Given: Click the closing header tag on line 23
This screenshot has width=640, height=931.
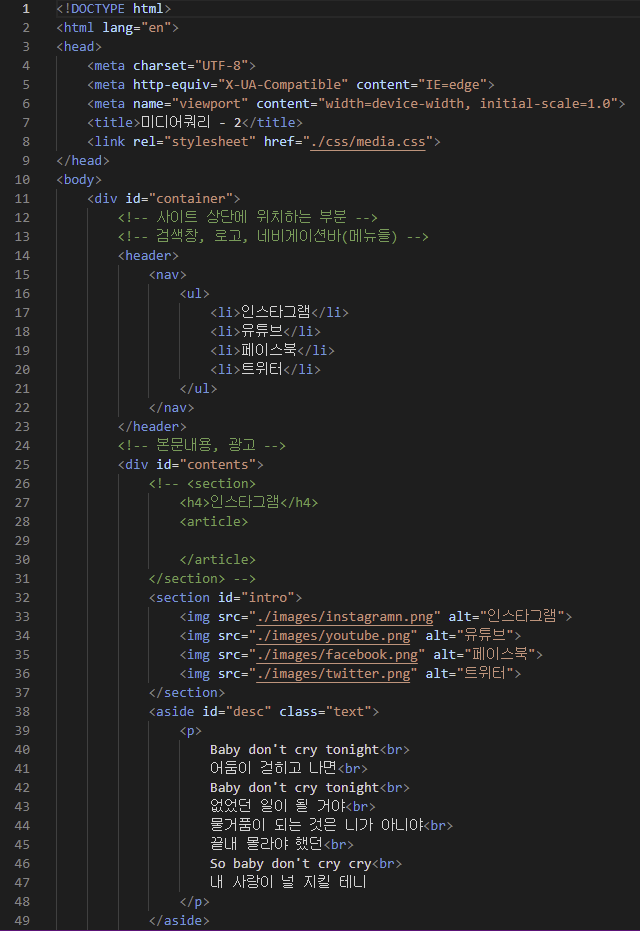Looking at the screenshot, I should pyautogui.click(x=152, y=427).
